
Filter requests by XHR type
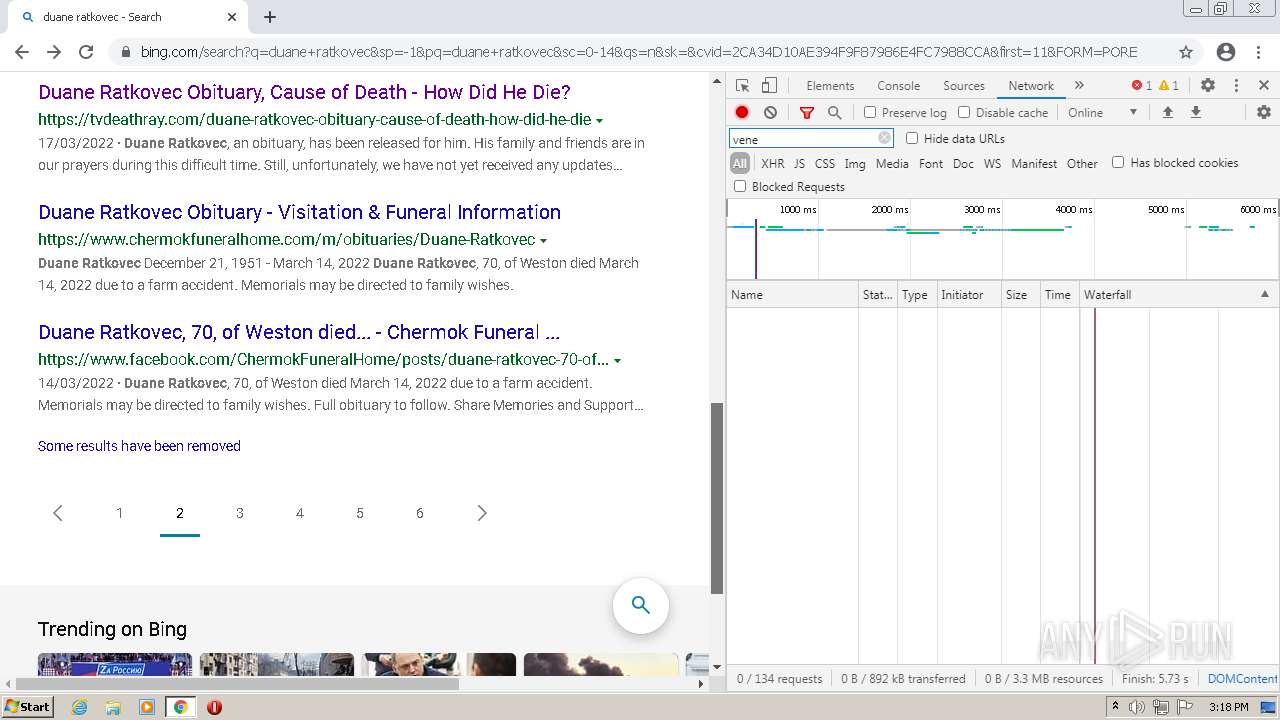772,164
